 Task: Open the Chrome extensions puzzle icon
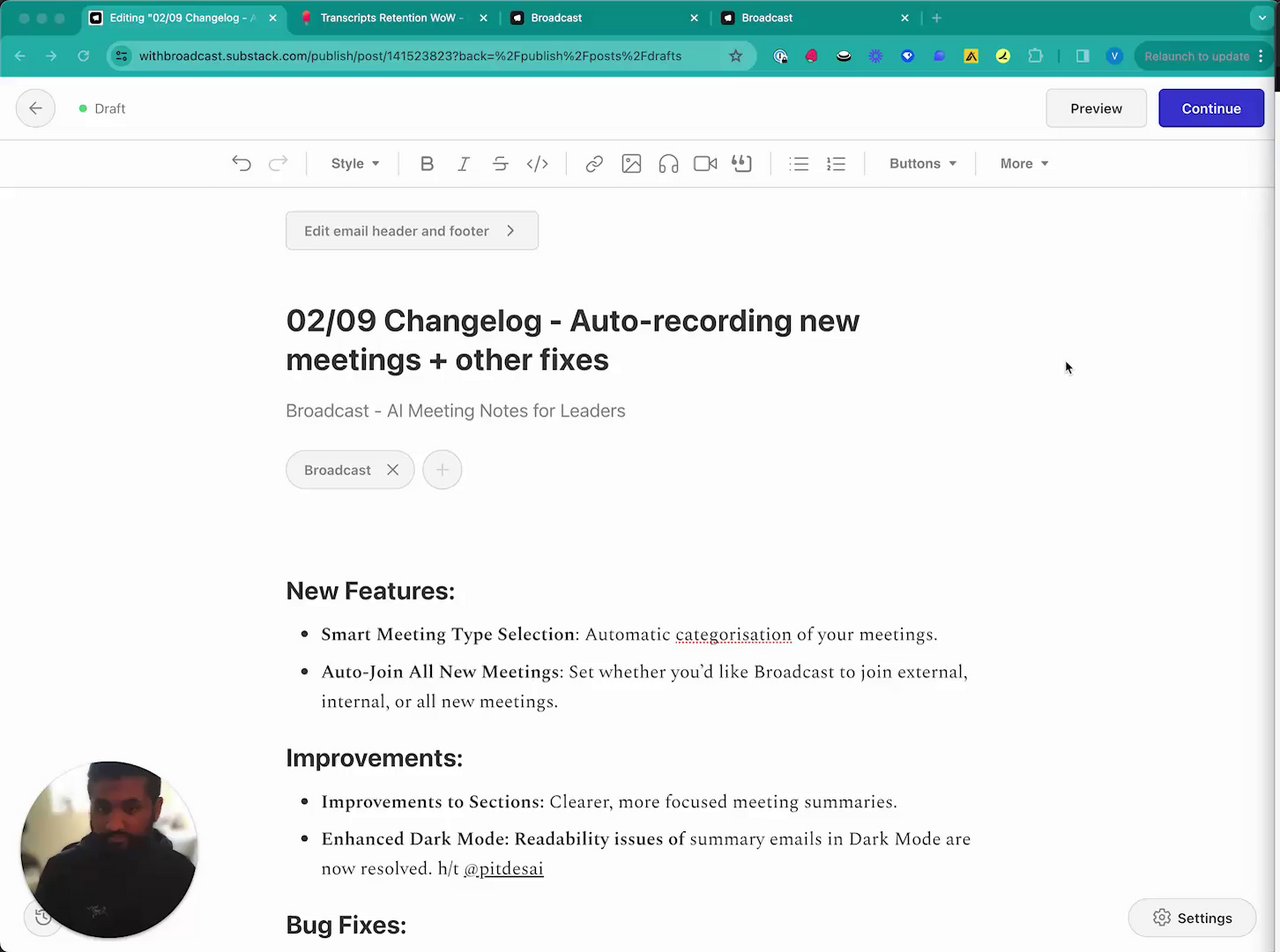click(x=1035, y=56)
